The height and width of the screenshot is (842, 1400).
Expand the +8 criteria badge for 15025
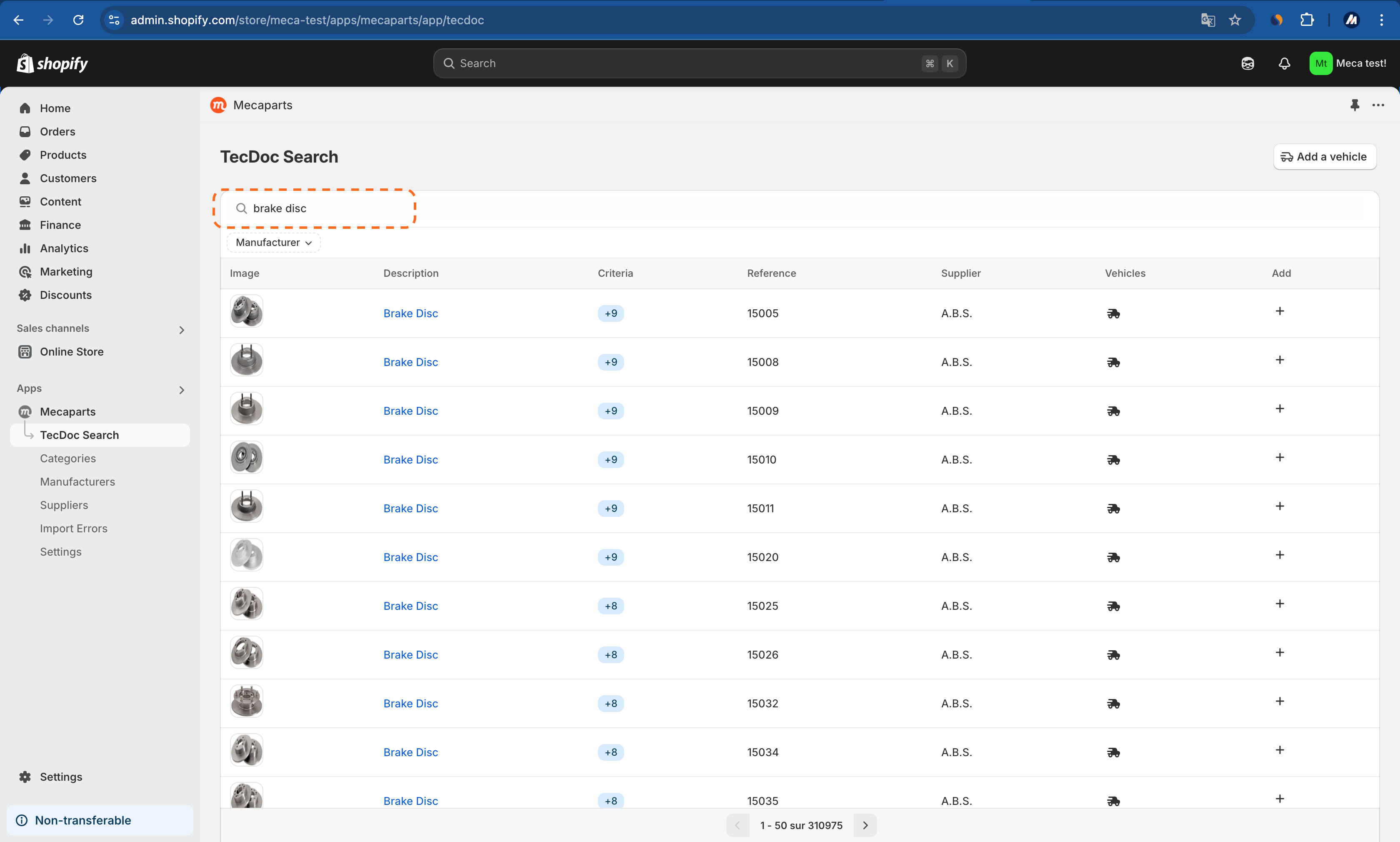point(611,606)
